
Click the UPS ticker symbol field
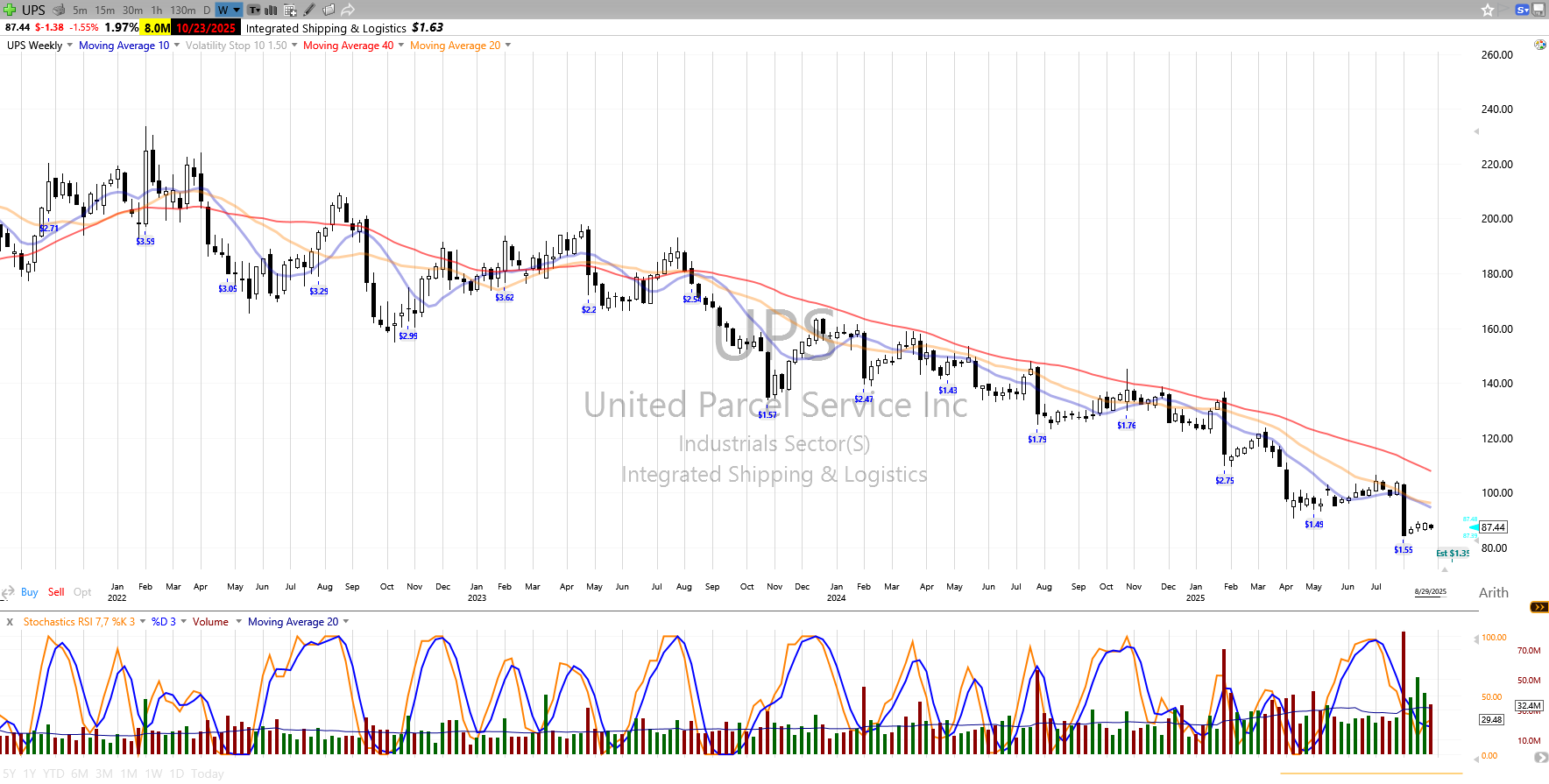[x=33, y=10]
